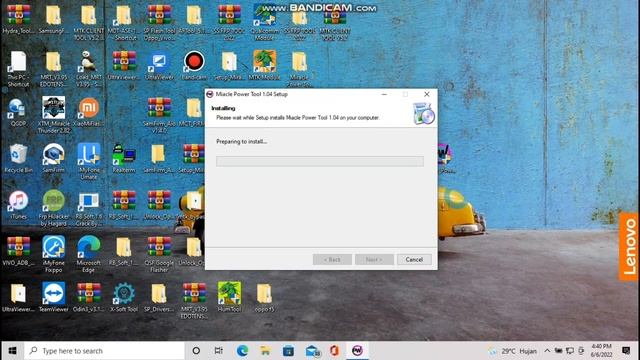Viewport: 640px width, 360px height.
Task: Open Office from the taskbar
Action: point(335,351)
